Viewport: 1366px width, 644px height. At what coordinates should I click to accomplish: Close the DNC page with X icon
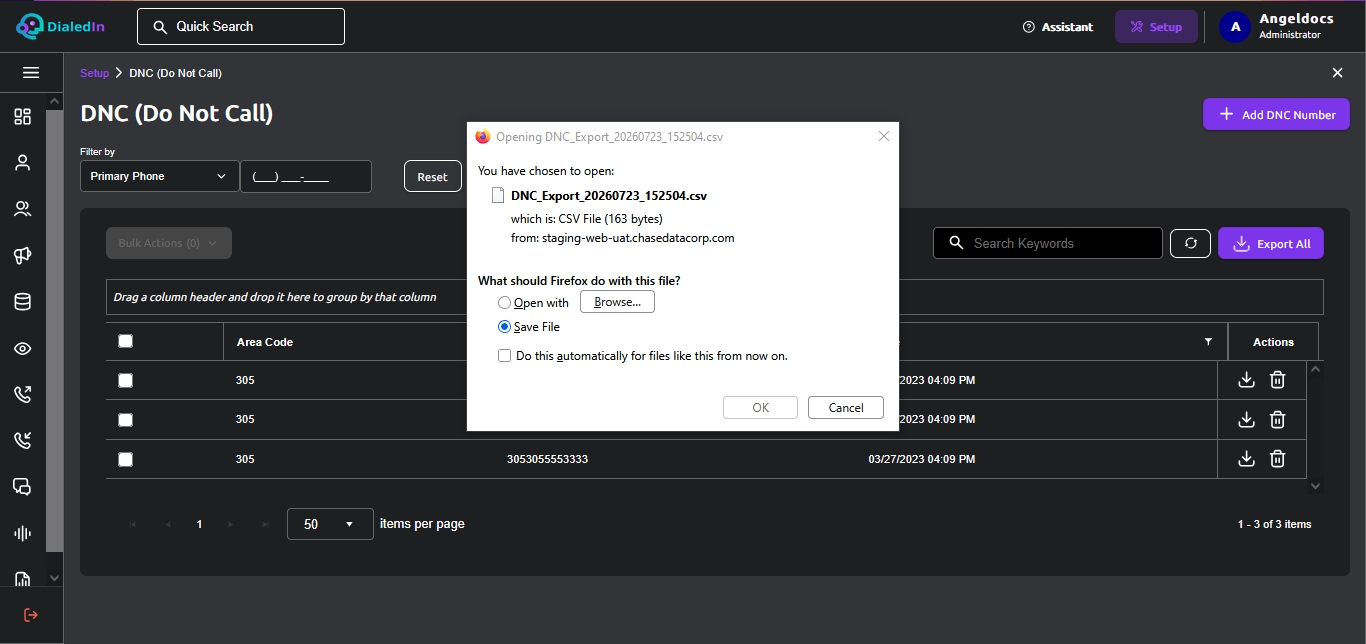(x=1338, y=73)
